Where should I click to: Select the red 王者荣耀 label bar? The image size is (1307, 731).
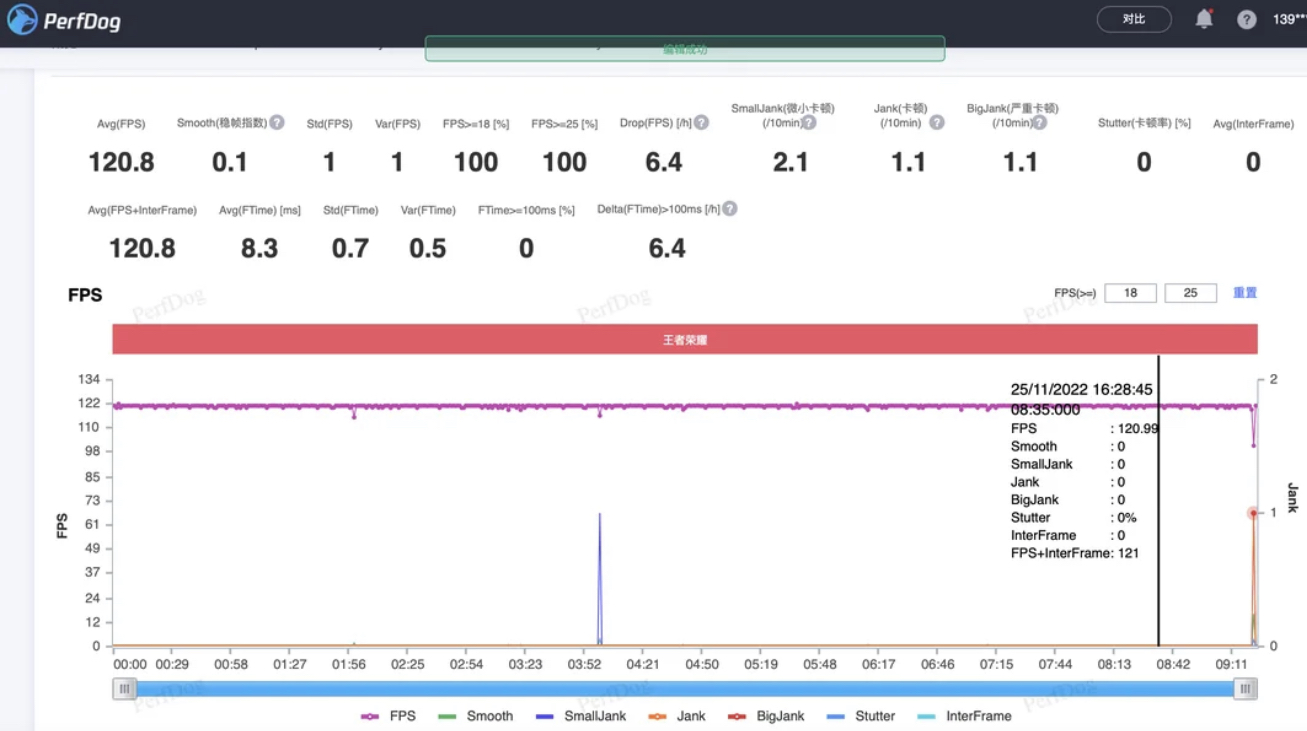[x=685, y=339]
